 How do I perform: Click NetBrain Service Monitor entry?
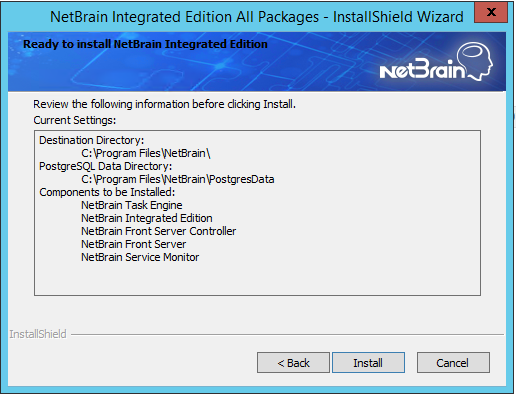click(x=140, y=257)
